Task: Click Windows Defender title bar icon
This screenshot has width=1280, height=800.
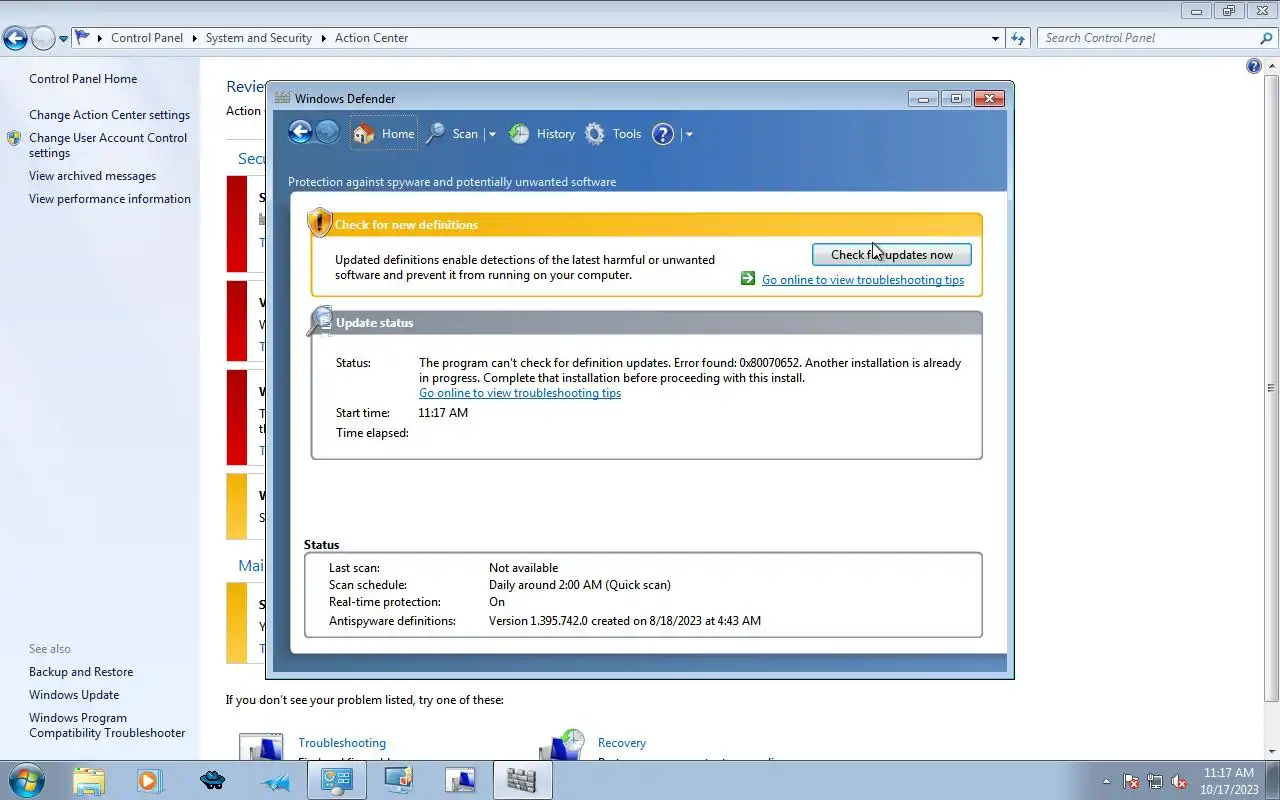Action: pyautogui.click(x=282, y=98)
